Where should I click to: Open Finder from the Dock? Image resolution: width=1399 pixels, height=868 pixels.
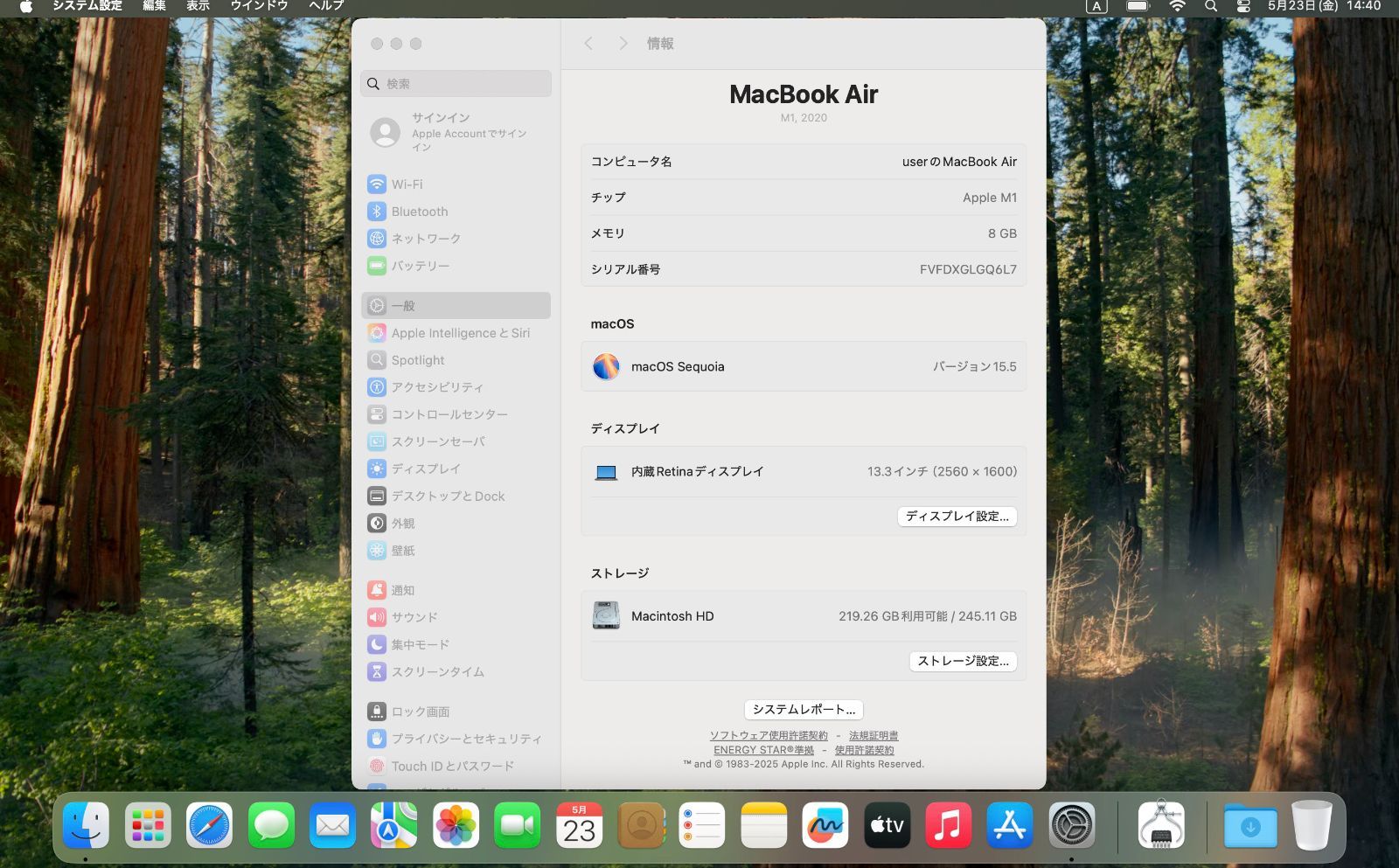point(86,825)
